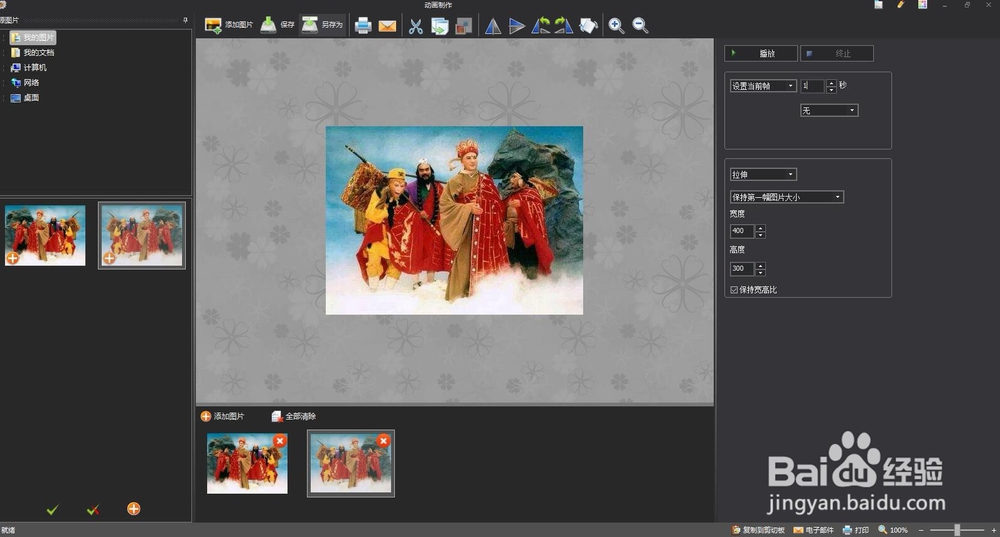Click the 添加图片 button in the top toolbar
The image size is (1000, 537).
228,25
